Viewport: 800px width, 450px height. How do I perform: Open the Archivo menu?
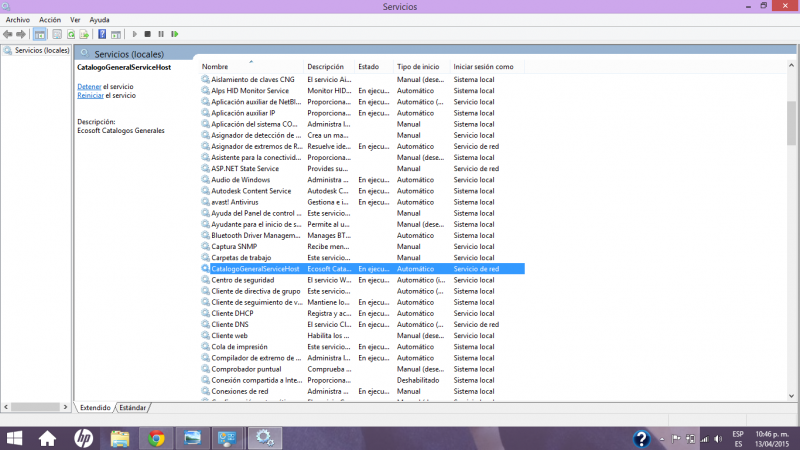pyautogui.click(x=18, y=20)
